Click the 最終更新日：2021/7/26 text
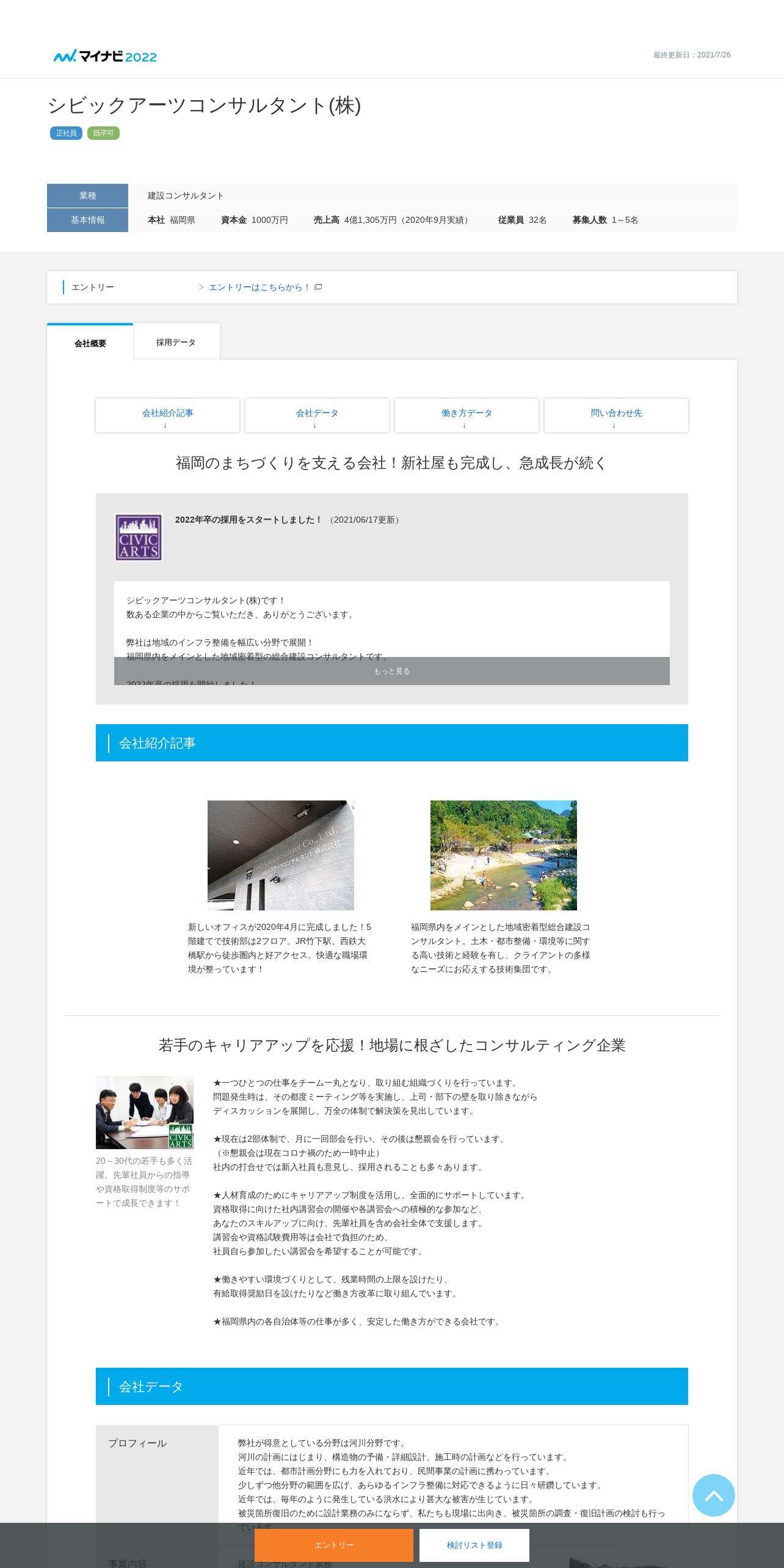 point(692,55)
